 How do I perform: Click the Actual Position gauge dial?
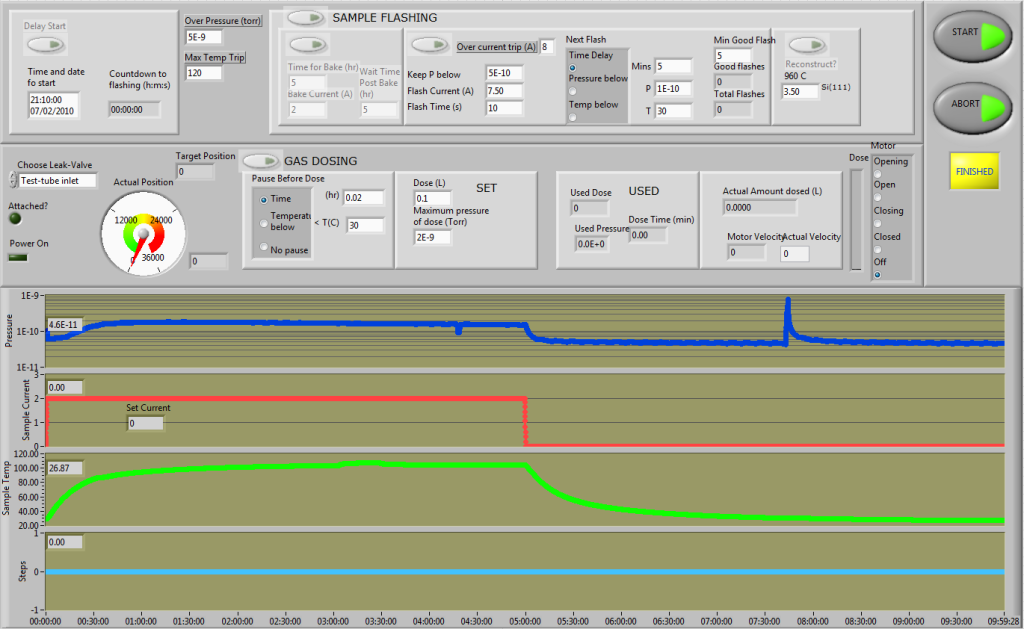[143, 234]
